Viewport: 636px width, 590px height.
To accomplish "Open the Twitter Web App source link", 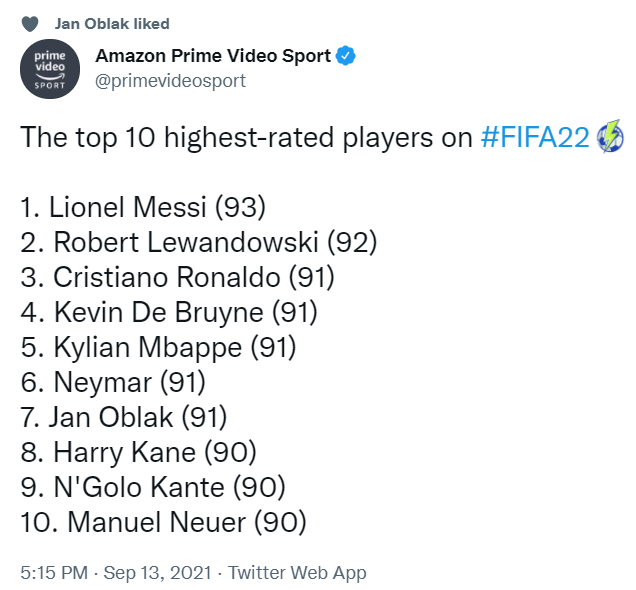I will (x=297, y=573).
